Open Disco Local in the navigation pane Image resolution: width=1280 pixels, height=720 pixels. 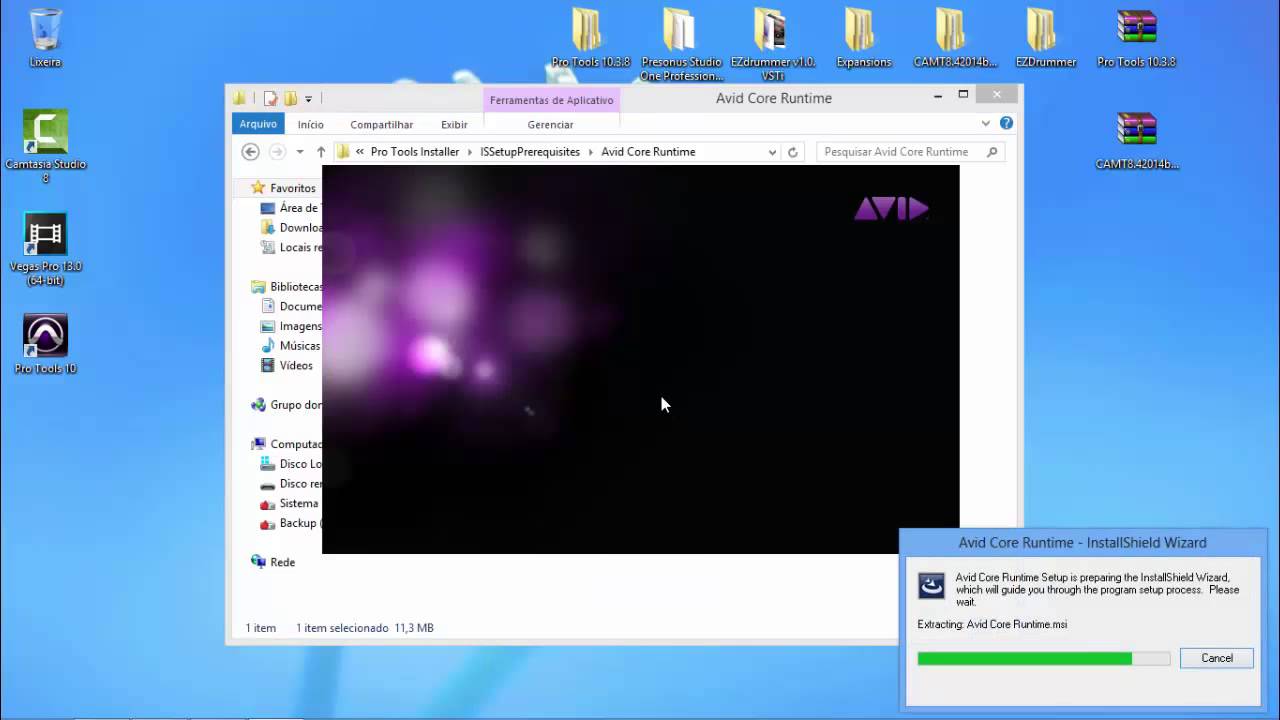click(x=291, y=464)
